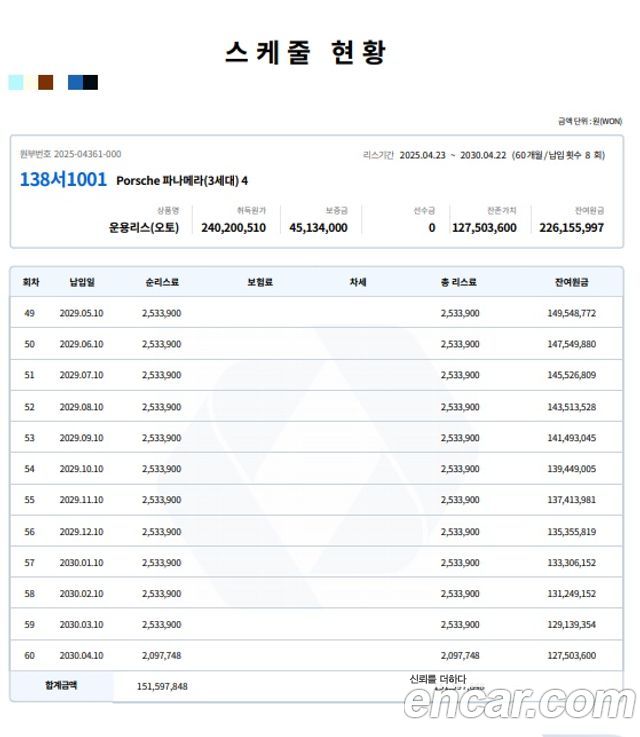Select the 보험료 column header
The image size is (640, 737).
(x=260, y=283)
